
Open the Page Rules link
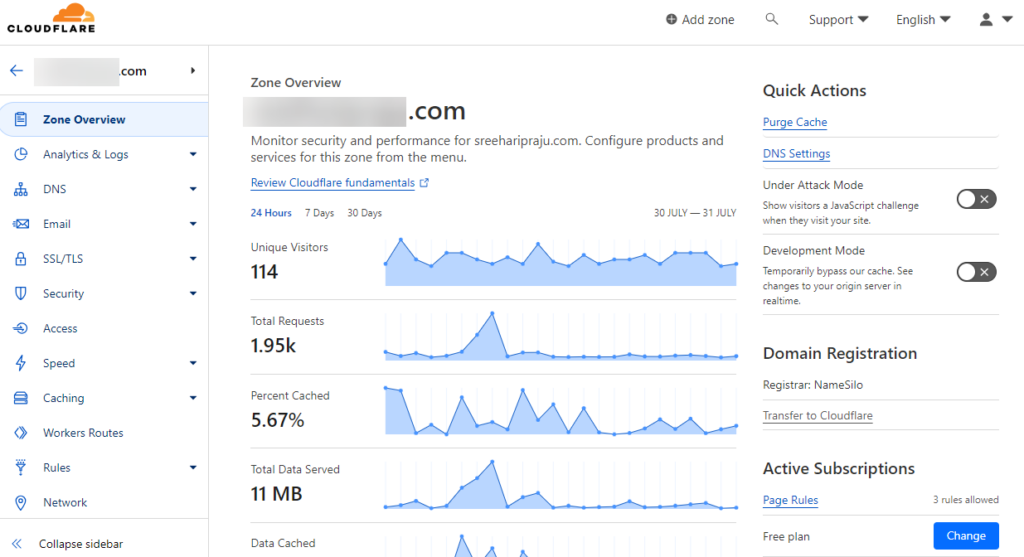coord(790,500)
